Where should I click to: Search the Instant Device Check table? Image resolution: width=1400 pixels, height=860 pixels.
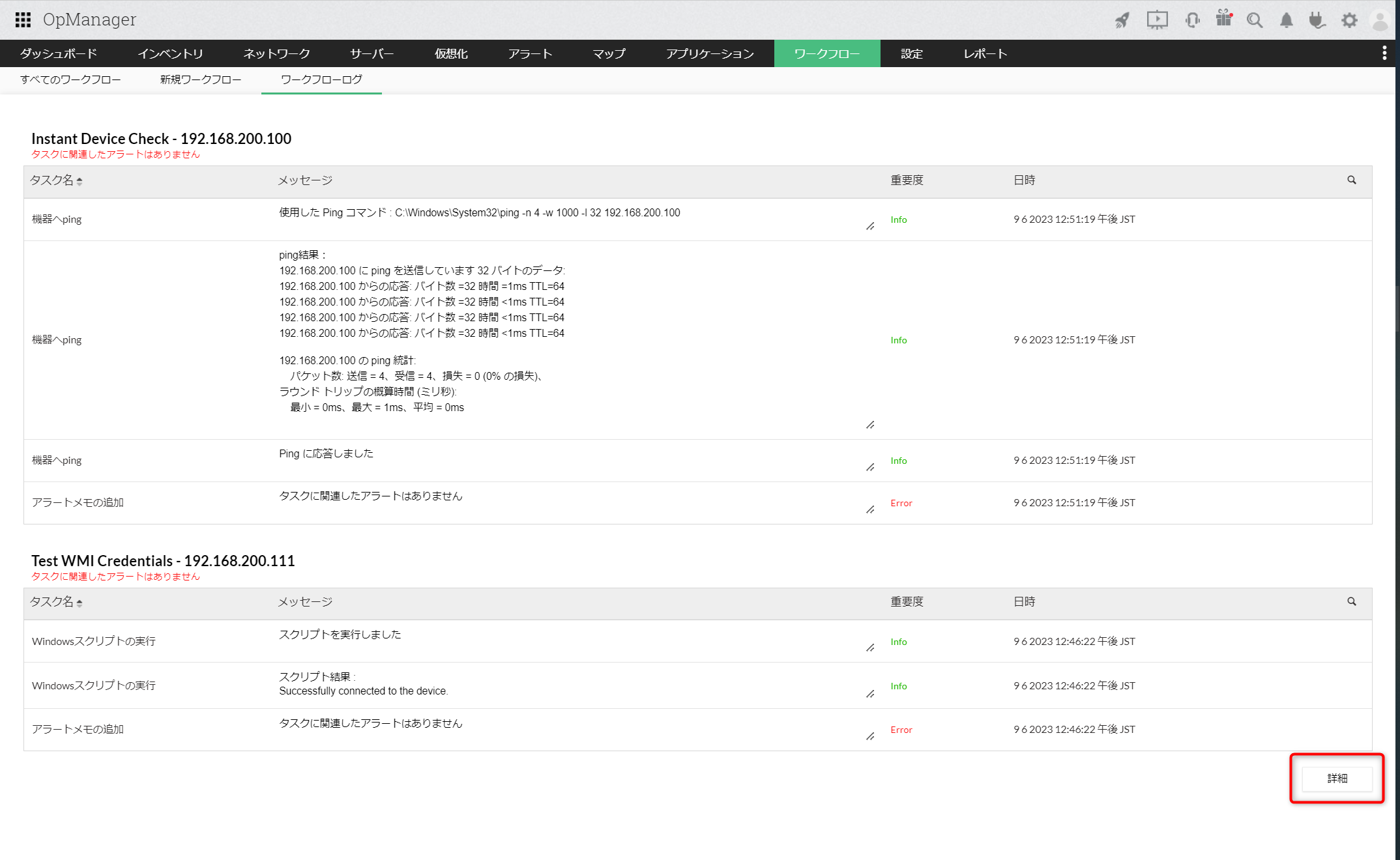coord(1351,180)
